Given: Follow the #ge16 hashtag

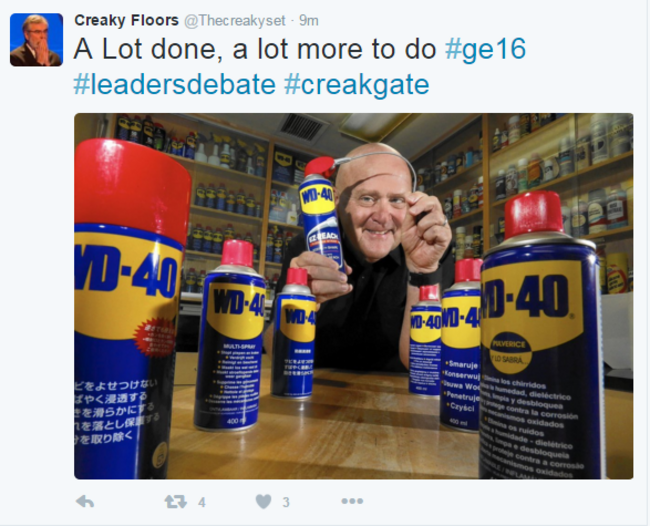Looking at the screenshot, I should click(485, 48).
